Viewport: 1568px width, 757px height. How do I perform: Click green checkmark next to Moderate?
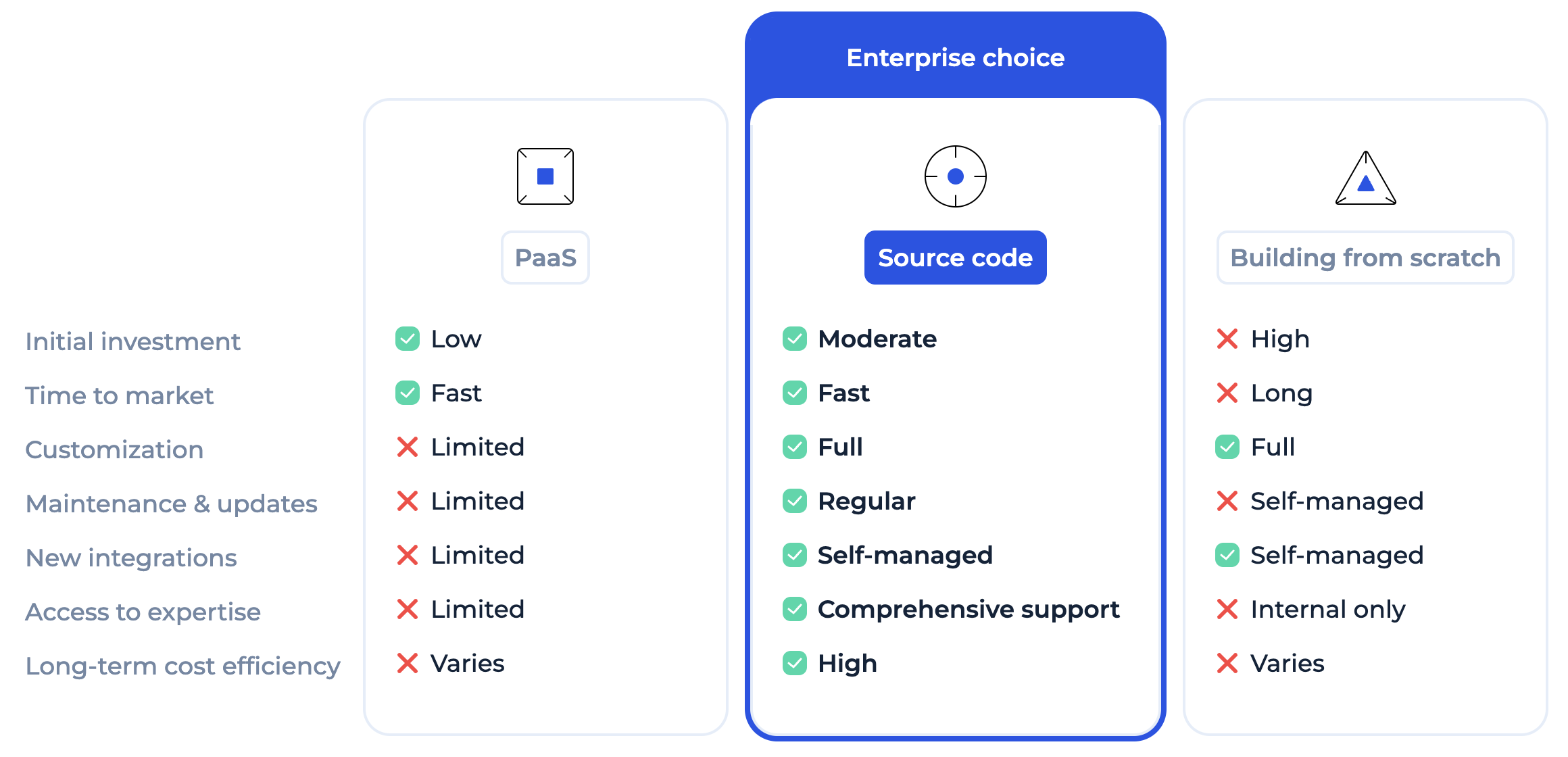795,339
